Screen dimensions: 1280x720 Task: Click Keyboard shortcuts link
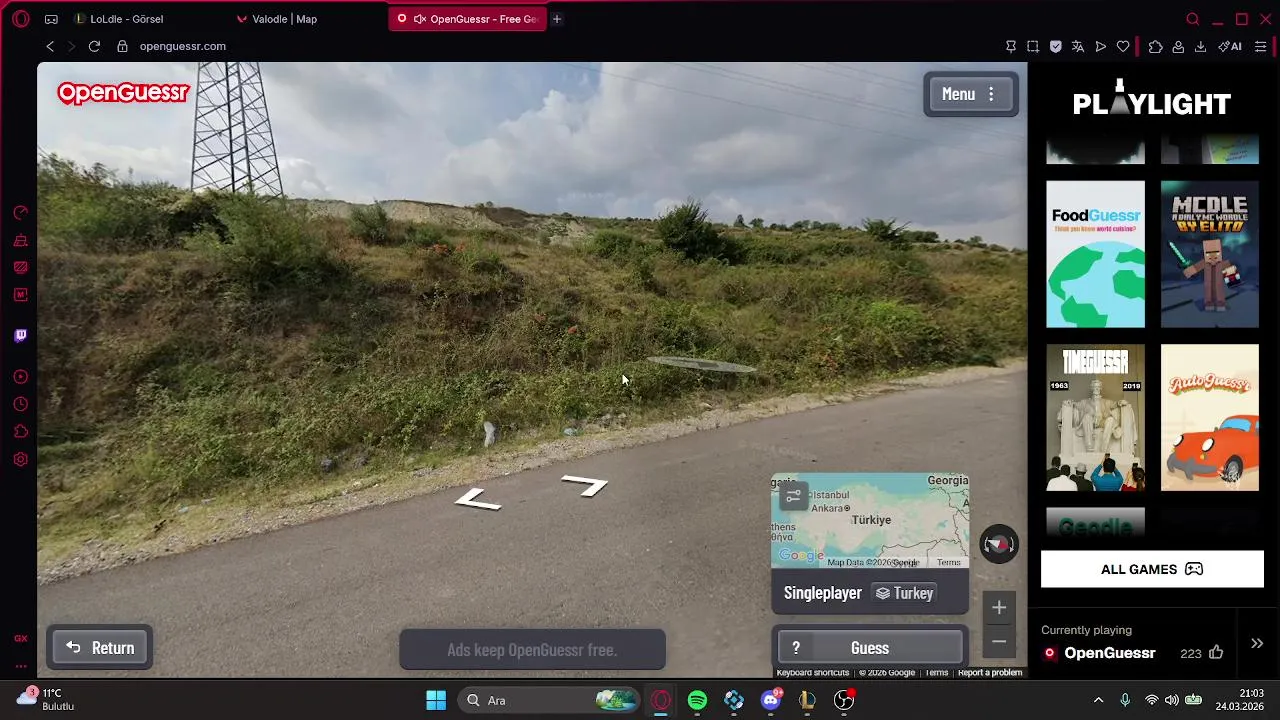click(x=812, y=673)
